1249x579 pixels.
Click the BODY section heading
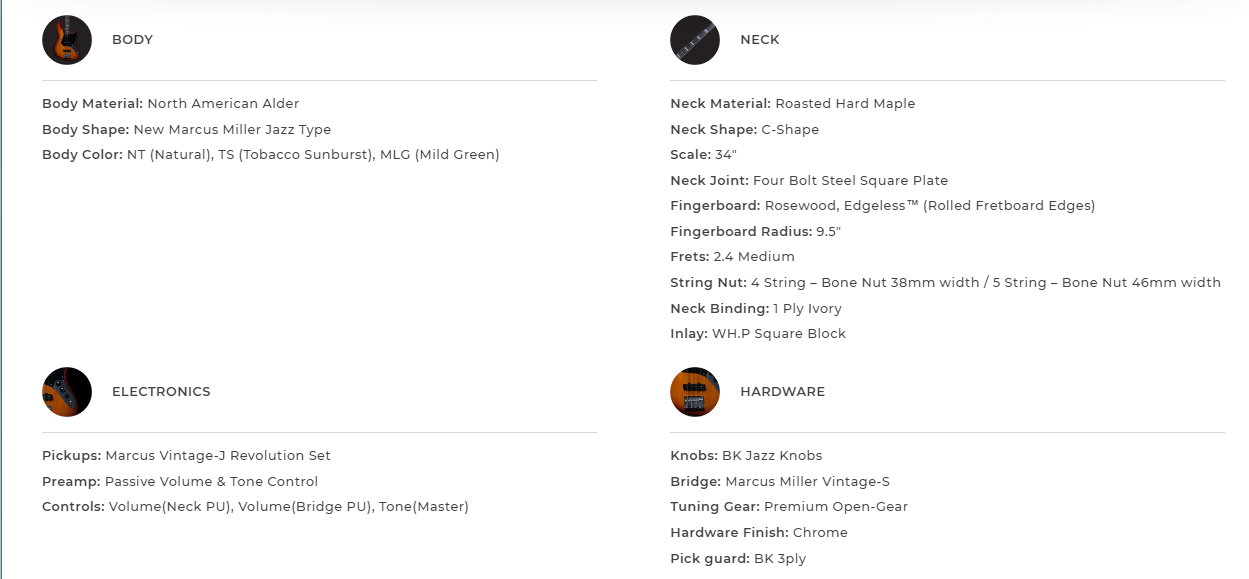point(132,40)
